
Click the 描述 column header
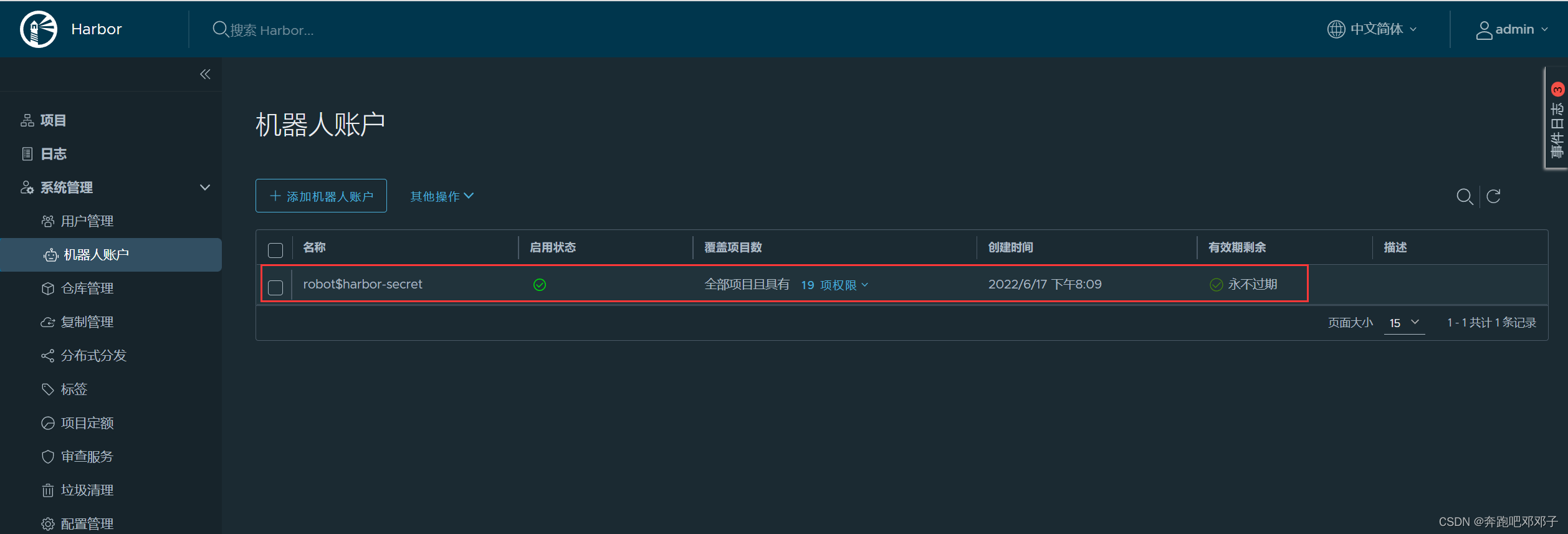1395,247
